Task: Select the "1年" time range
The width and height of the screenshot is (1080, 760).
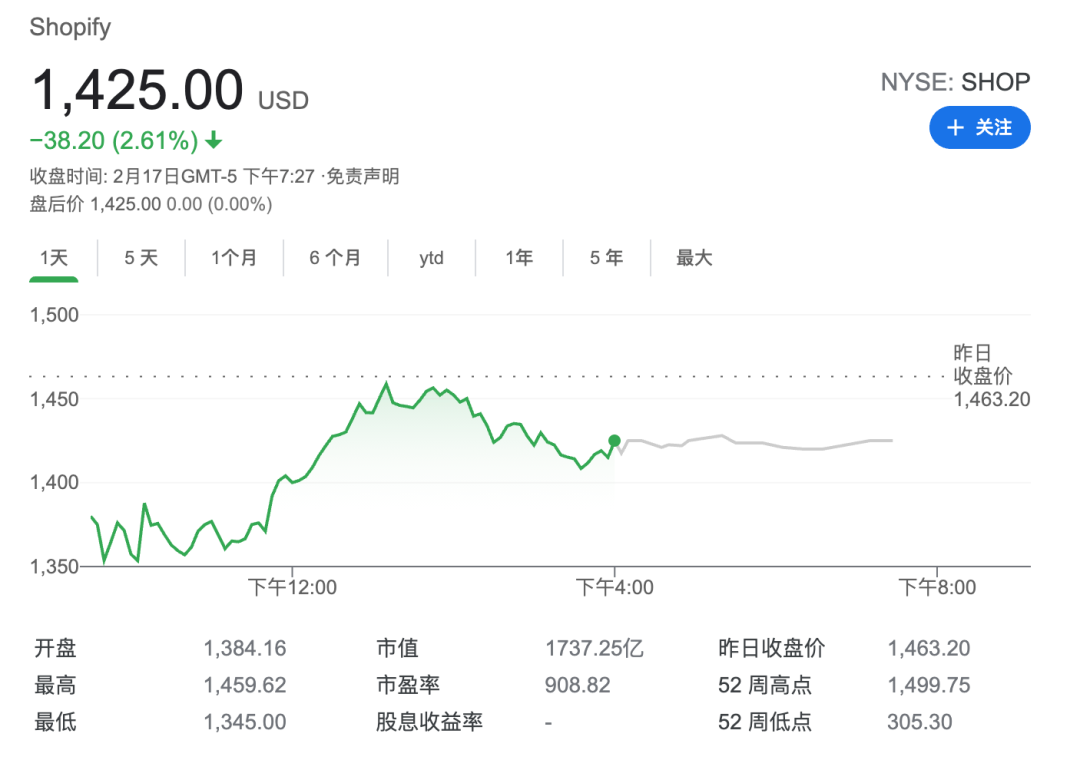Action: 519,257
